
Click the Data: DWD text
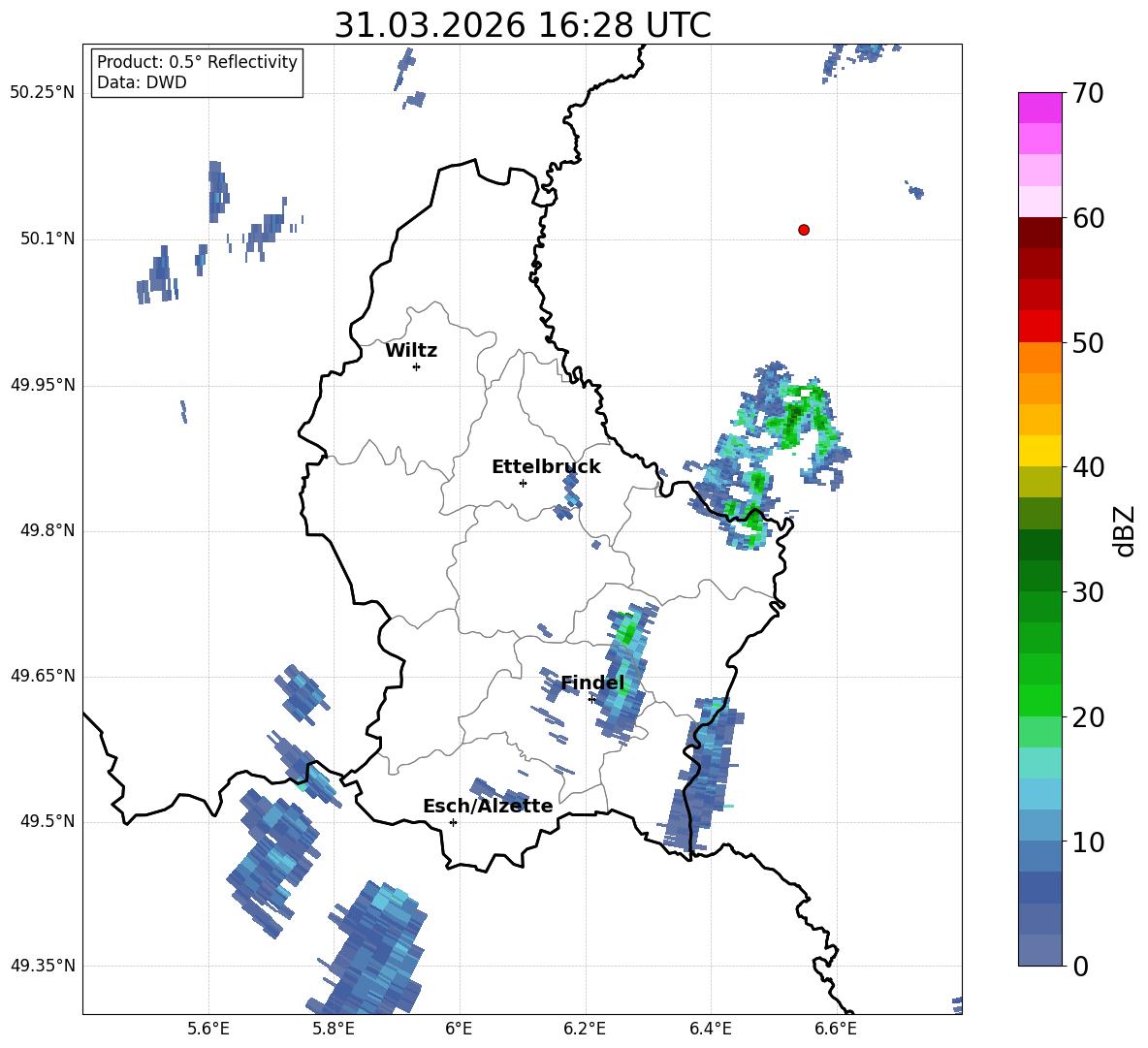pyautogui.click(x=142, y=82)
